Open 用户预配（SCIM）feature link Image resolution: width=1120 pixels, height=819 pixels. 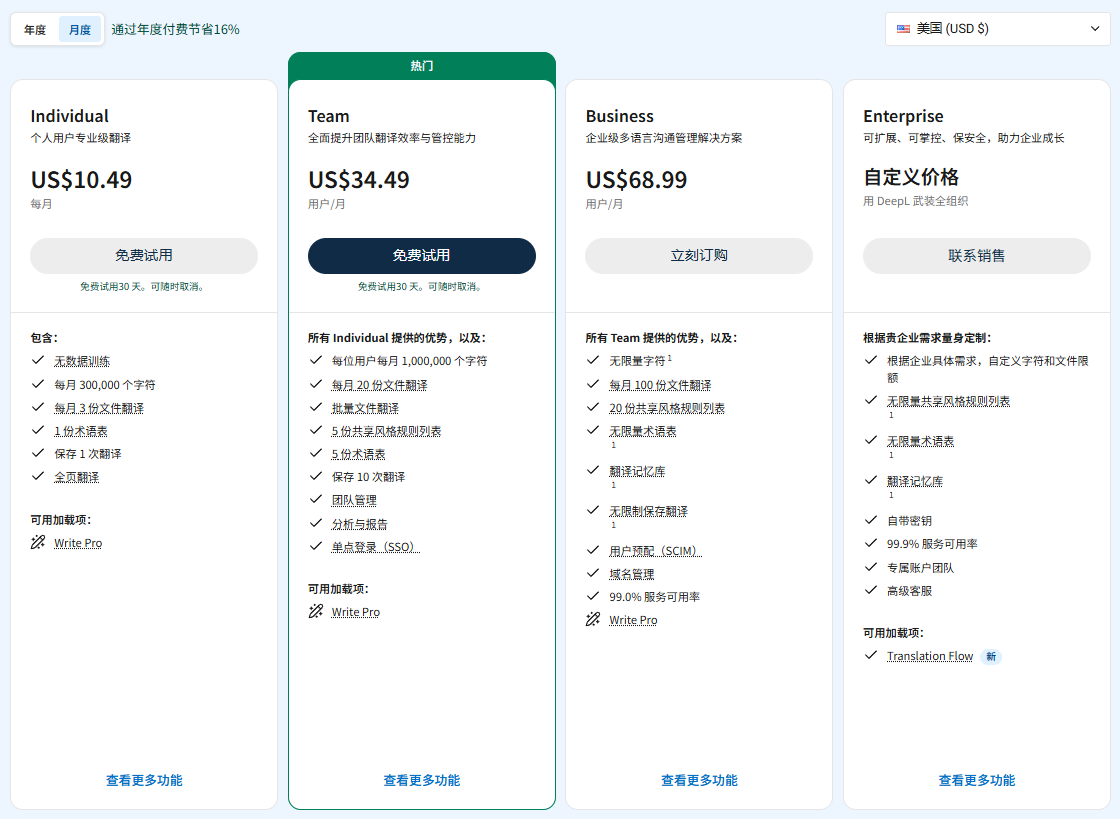tap(656, 551)
